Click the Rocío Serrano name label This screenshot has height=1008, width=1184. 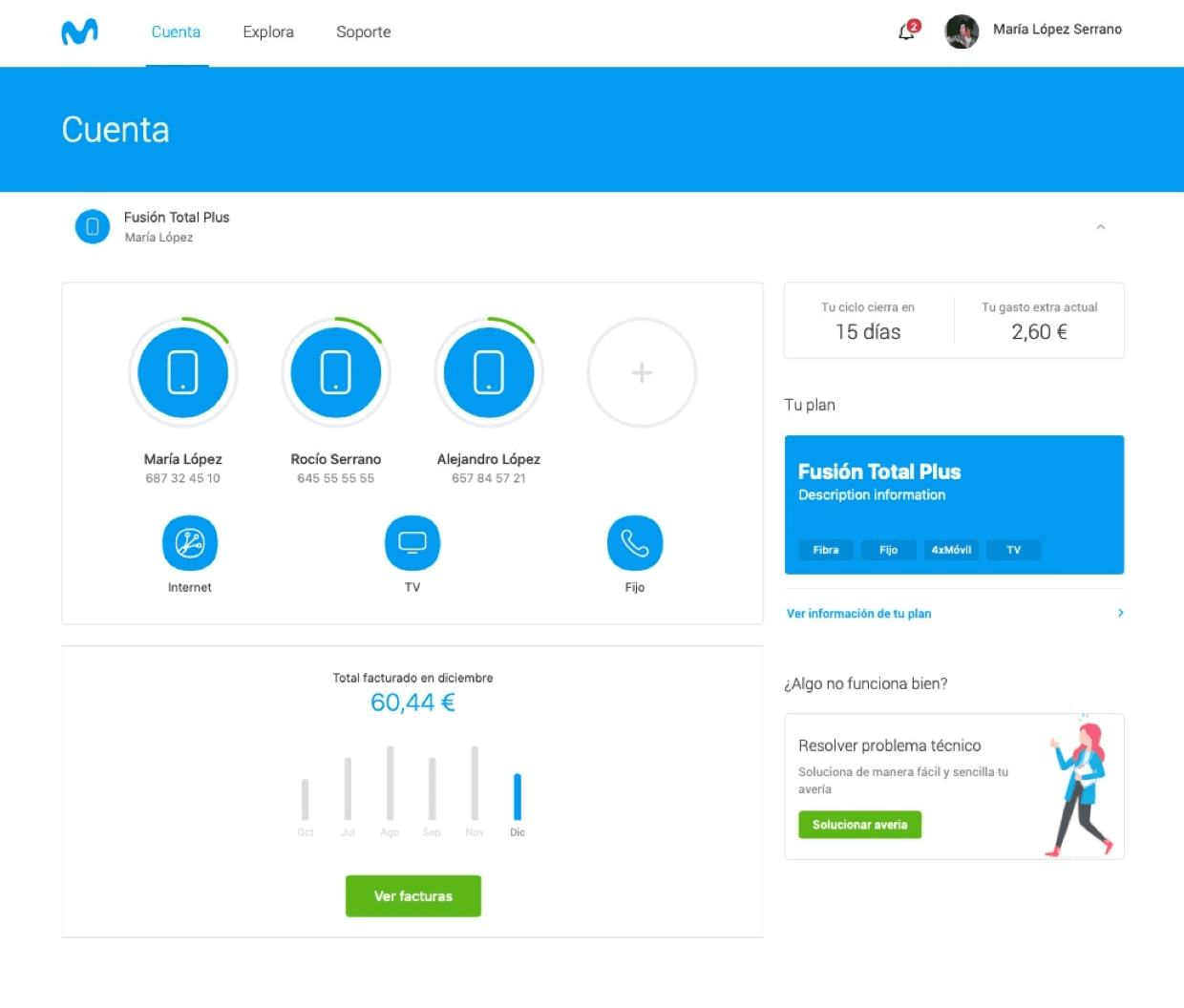pos(336,459)
